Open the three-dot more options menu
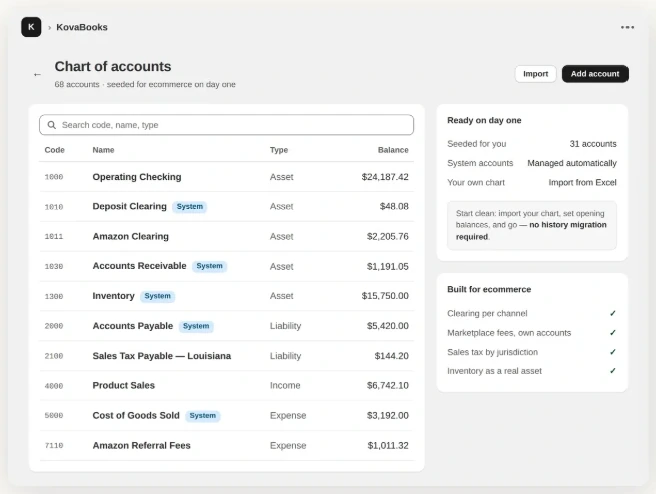The width and height of the screenshot is (656, 494). [x=627, y=27]
